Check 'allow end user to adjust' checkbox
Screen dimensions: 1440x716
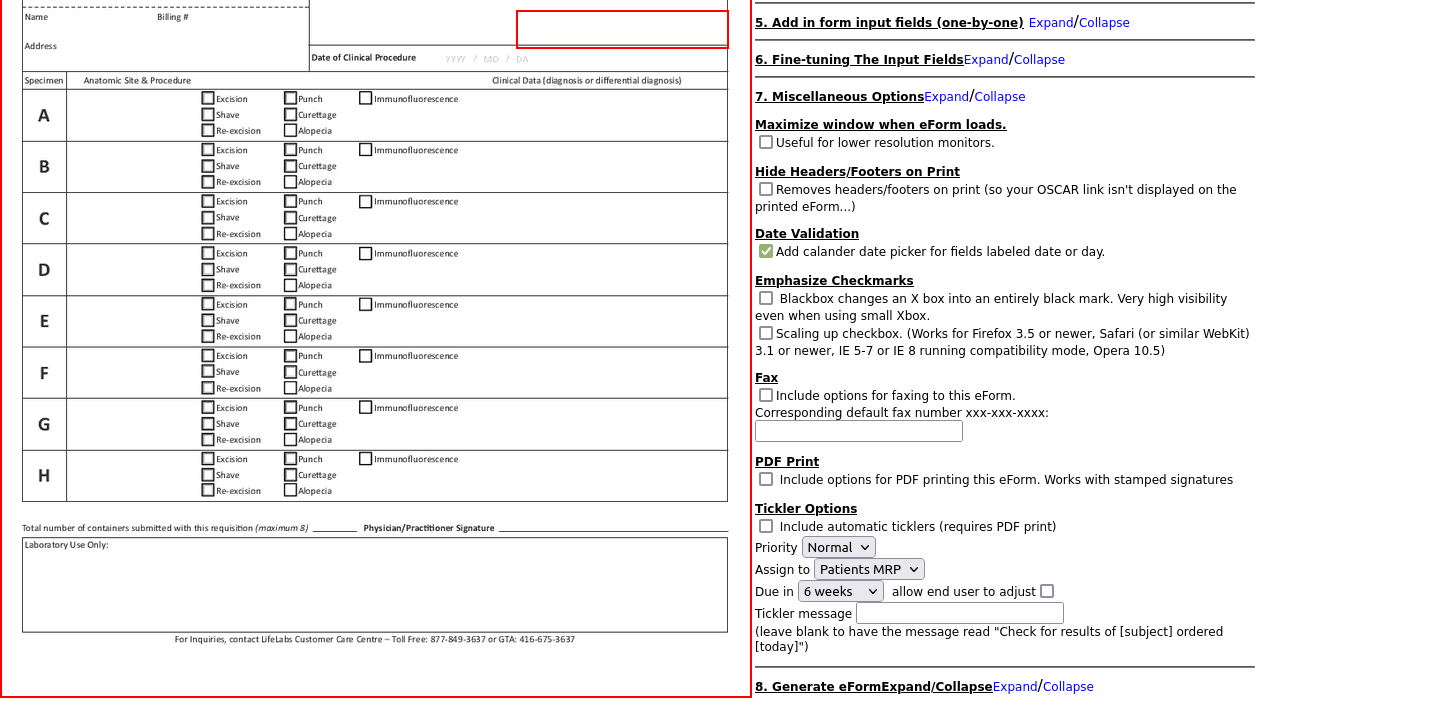point(1047,591)
